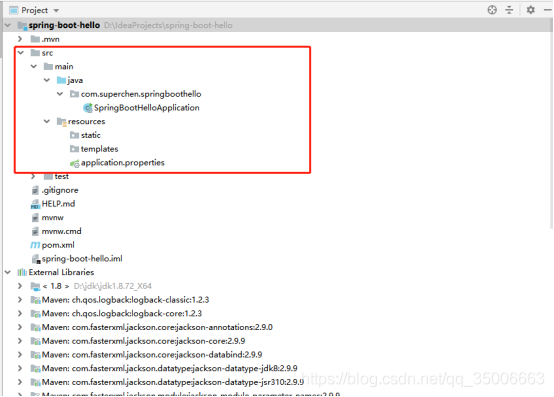This screenshot has height=397, width=554.
Task: Select the .gitignore file name
Action: pos(60,190)
